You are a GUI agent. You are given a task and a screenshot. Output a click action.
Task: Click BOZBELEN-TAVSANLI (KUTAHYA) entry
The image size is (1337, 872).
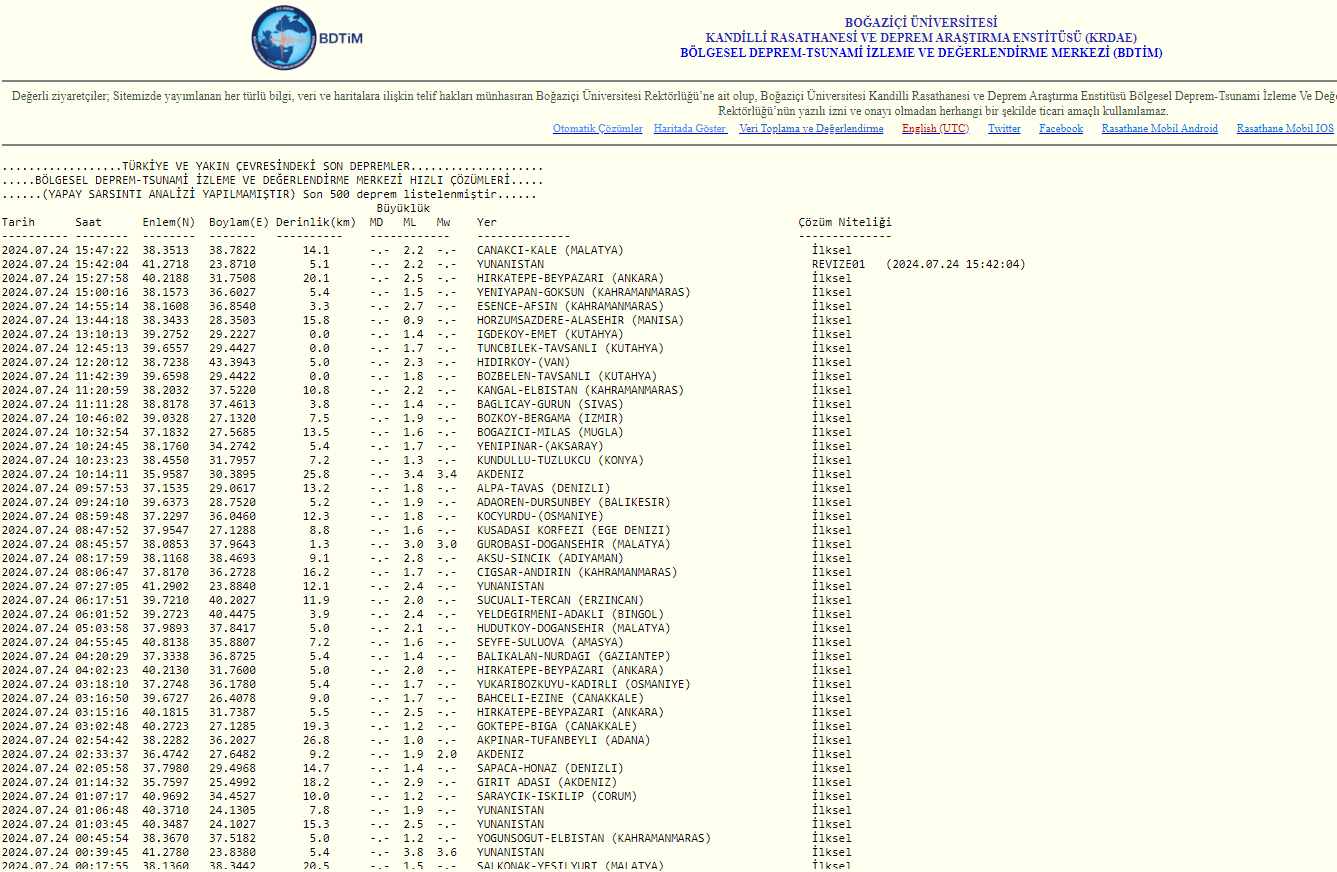point(567,376)
